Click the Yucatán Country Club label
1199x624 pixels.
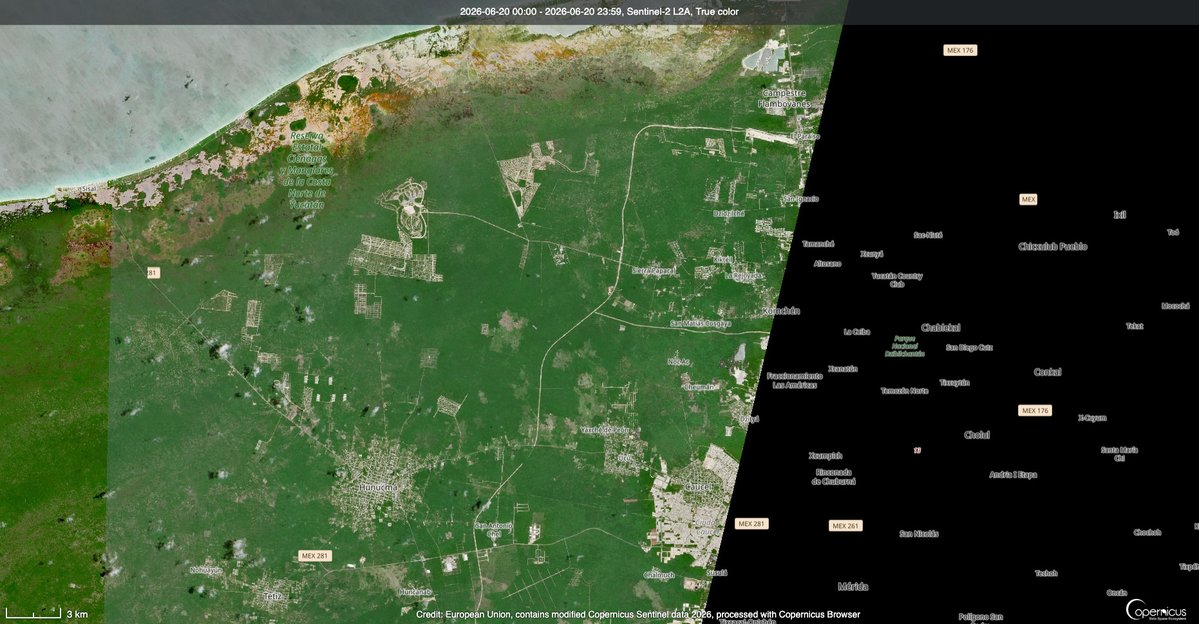pyautogui.click(x=897, y=280)
